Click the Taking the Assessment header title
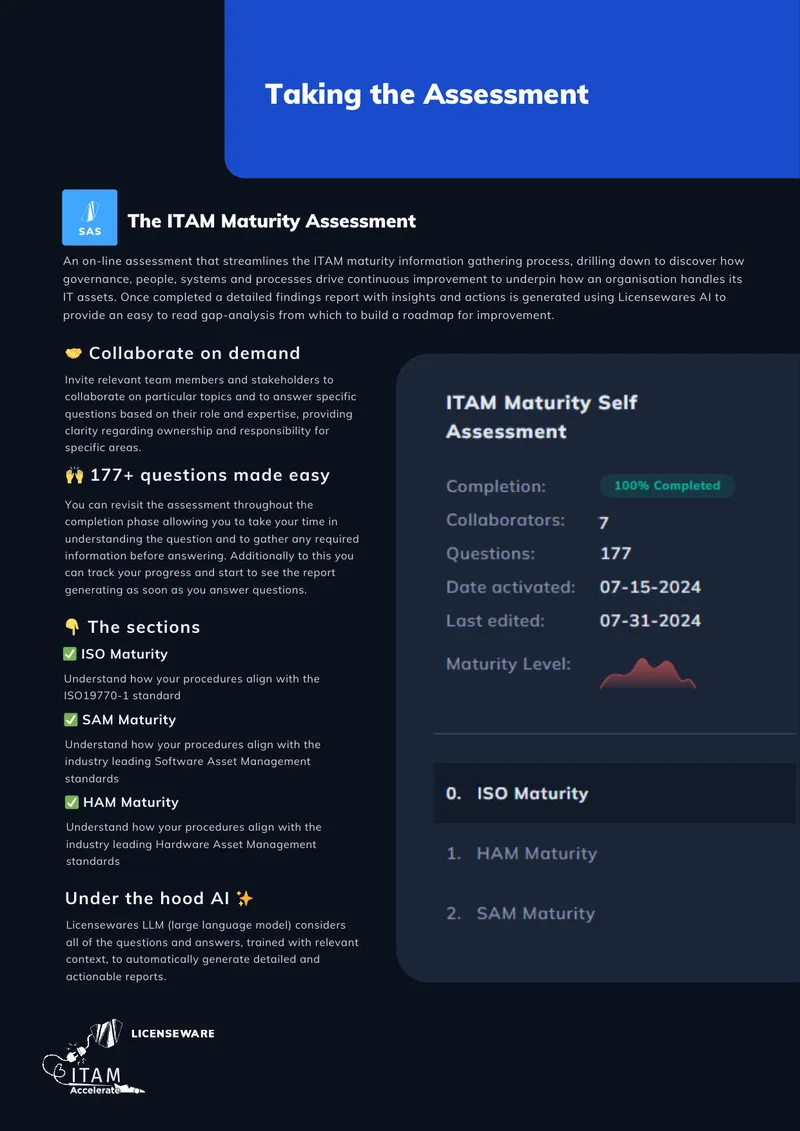Image resolution: width=800 pixels, height=1131 pixels. pyautogui.click(x=427, y=94)
